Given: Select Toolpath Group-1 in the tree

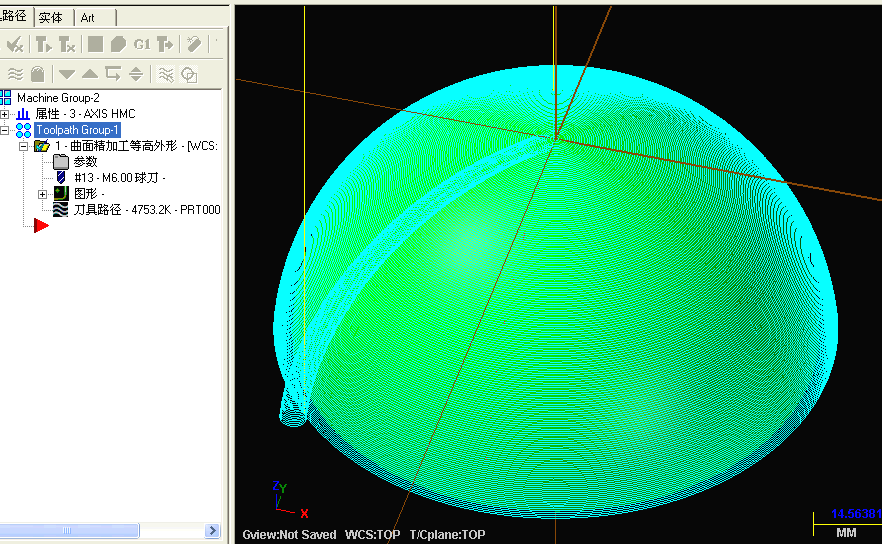Looking at the screenshot, I should (x=77, y=130).
